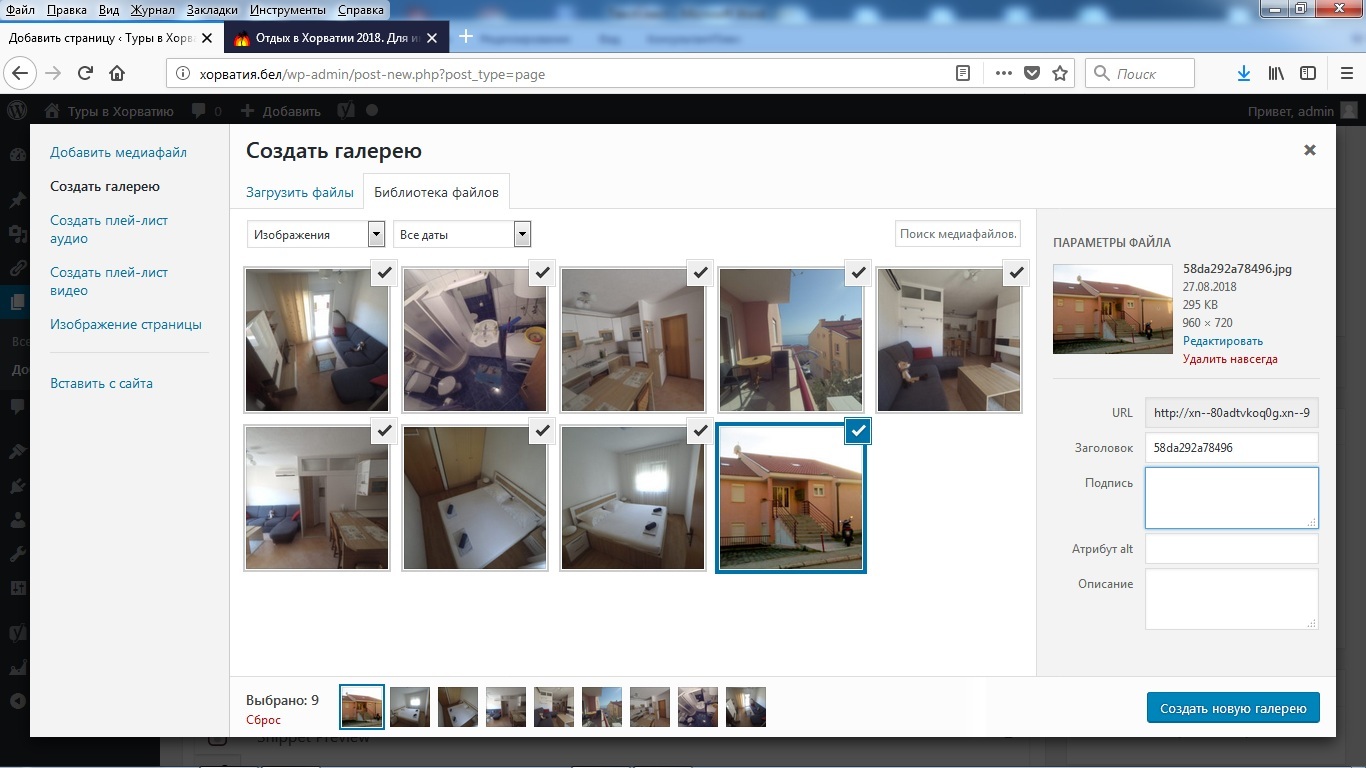Viewport: 1366px width, 768px height.
Task: Toggle reader view icon in address bar
Action: coord(962,73)
